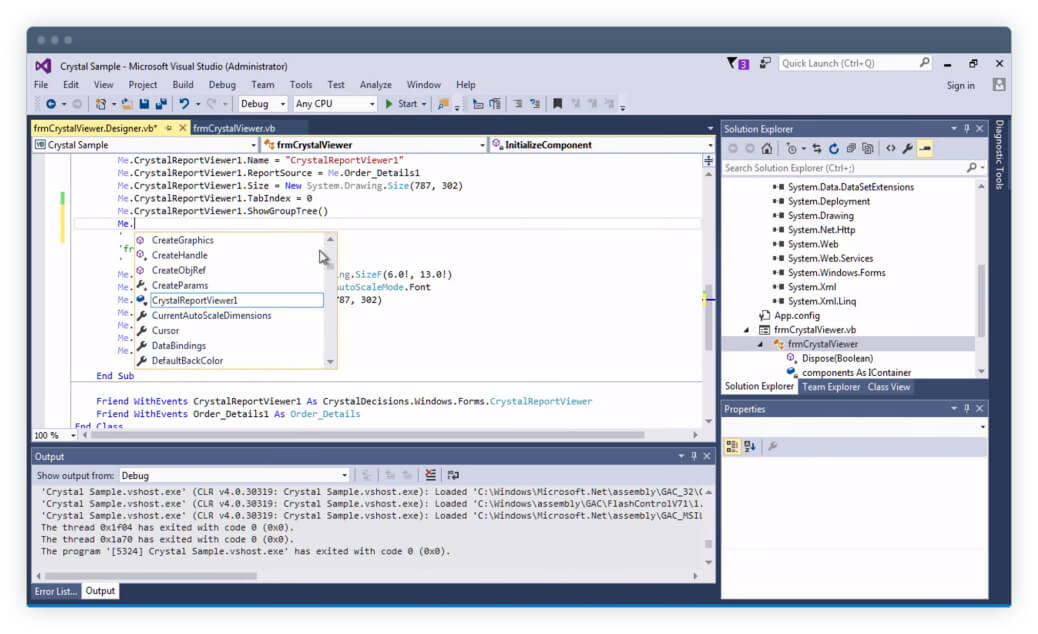
Task: Collapse the frmCrystalViewer.vb tree node
Action: point(747,330)
